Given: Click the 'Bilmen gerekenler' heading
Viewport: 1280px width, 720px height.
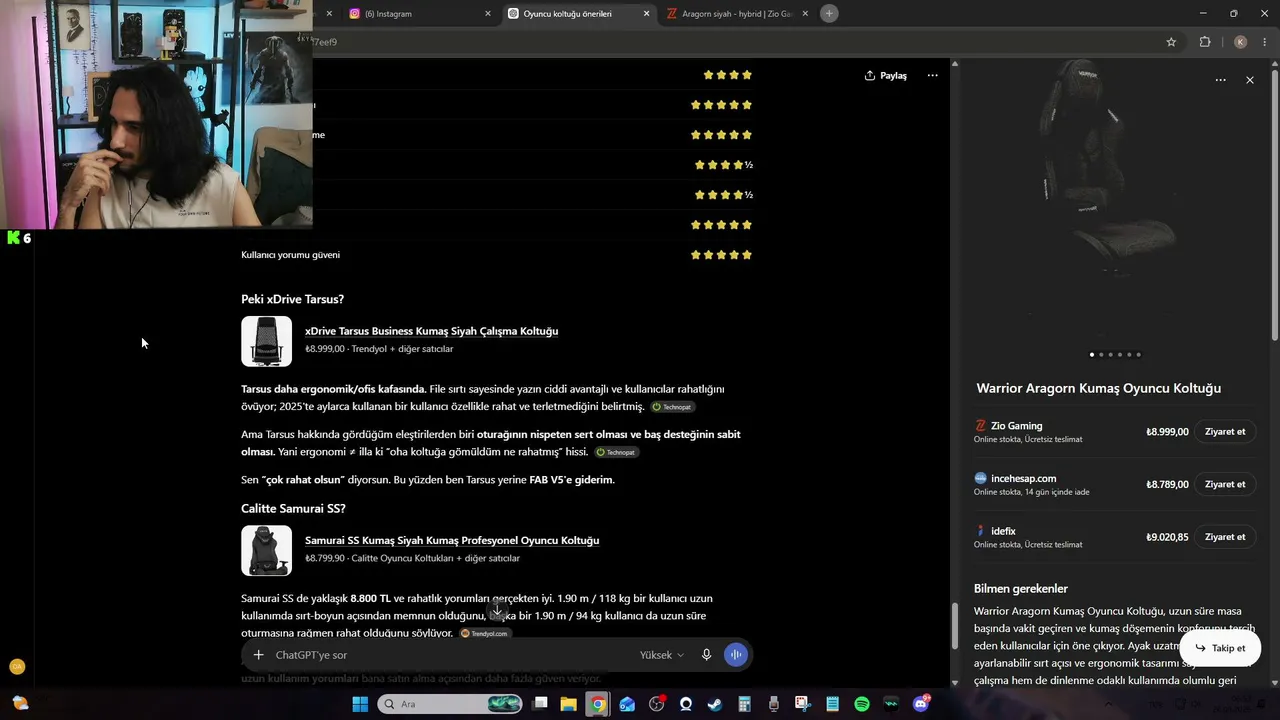Looking at the screenshot, I should coord(1021,589).
